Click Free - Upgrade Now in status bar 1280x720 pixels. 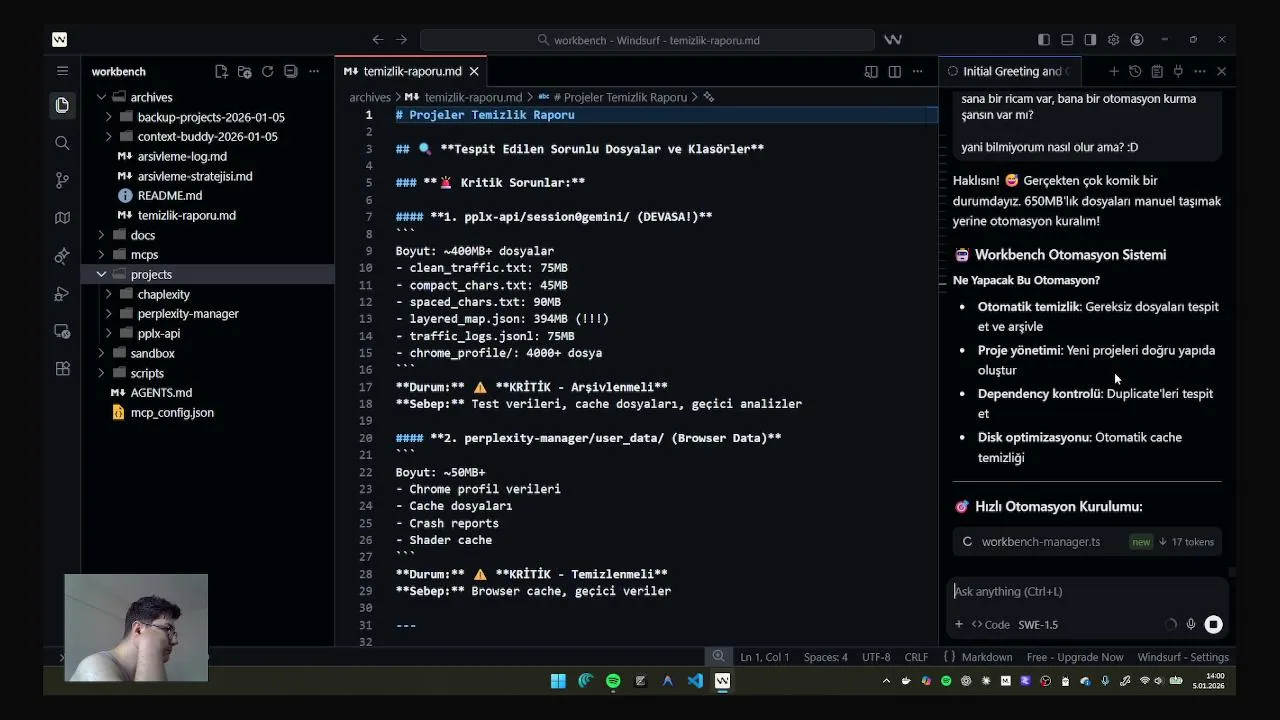click(x=1075, y=657)
